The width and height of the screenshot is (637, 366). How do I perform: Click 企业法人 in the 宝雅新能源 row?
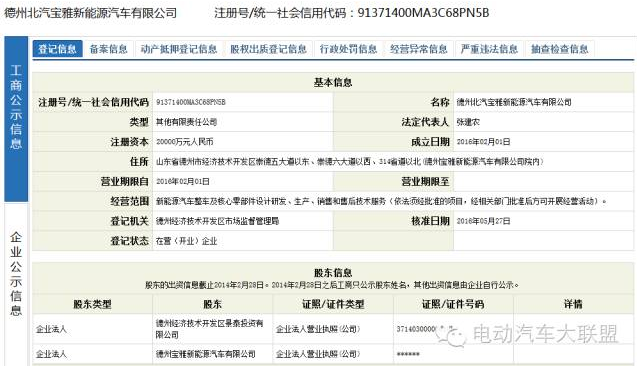51,354
